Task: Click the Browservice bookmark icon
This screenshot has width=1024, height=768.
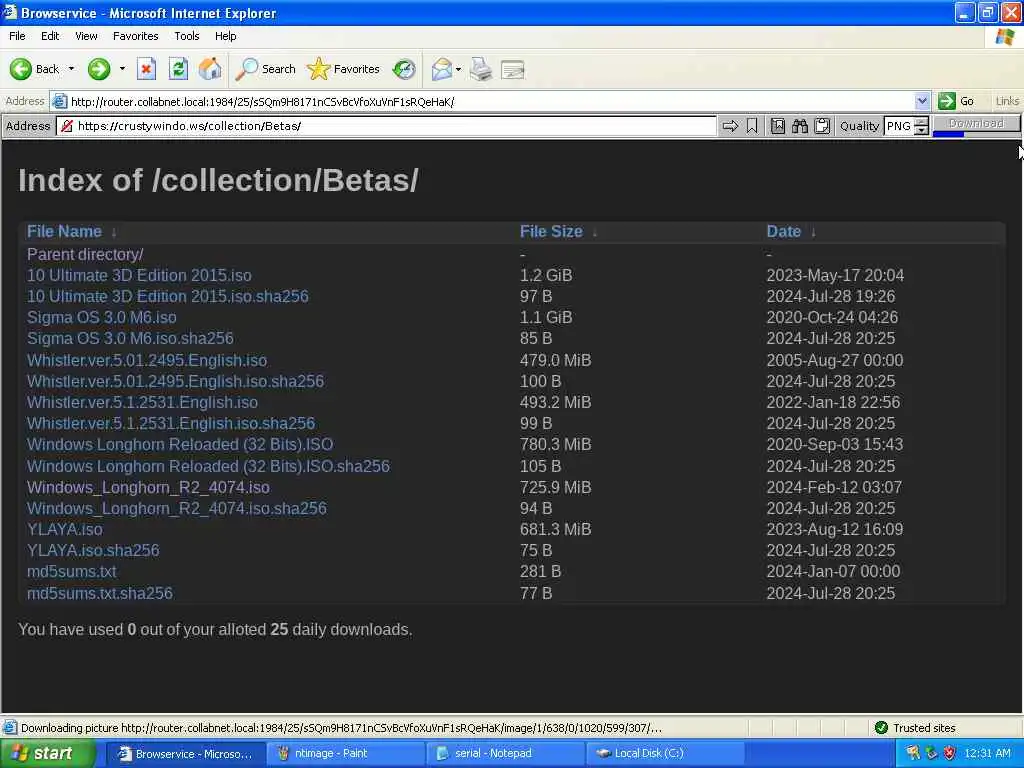Action: (752, 125)
